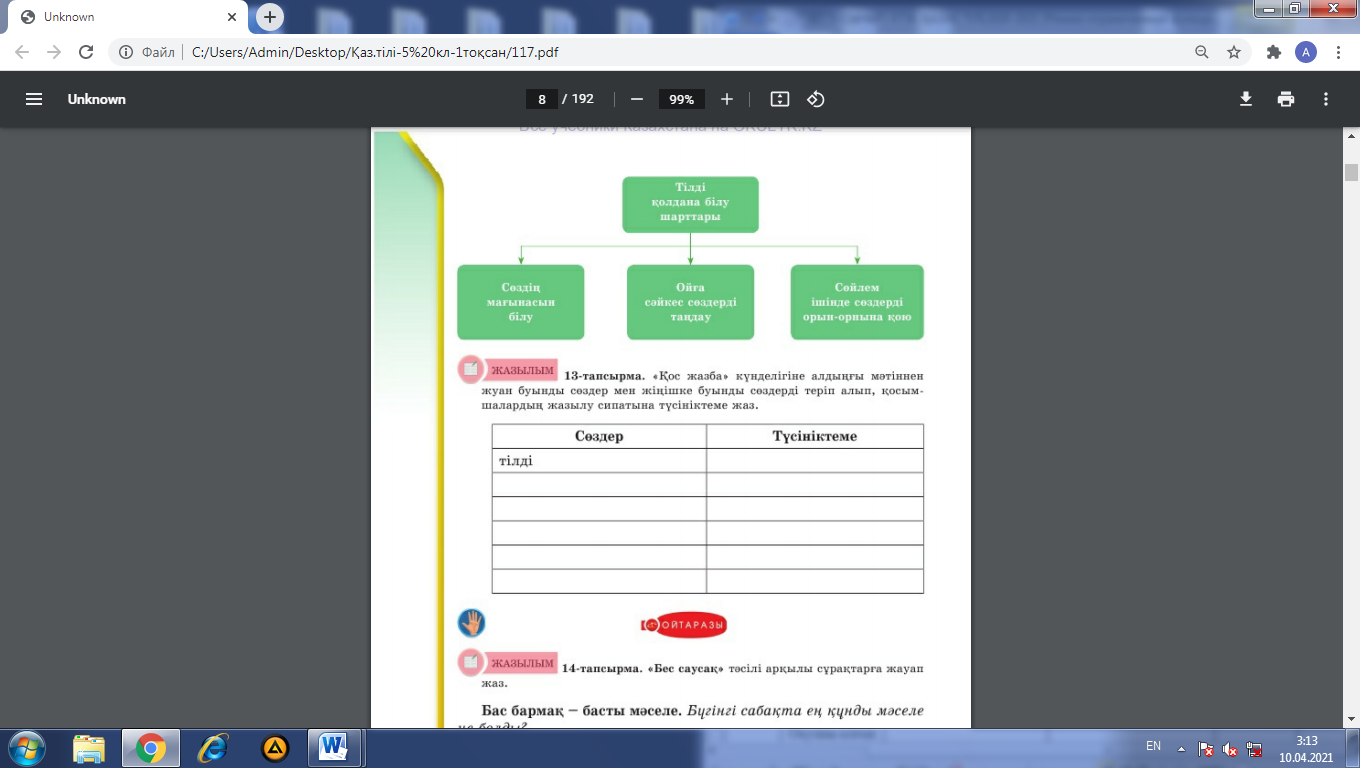Bookmark this page with the star
Image resolution: width=1360 pixels, height=768 pixels.
(1234, 52)
